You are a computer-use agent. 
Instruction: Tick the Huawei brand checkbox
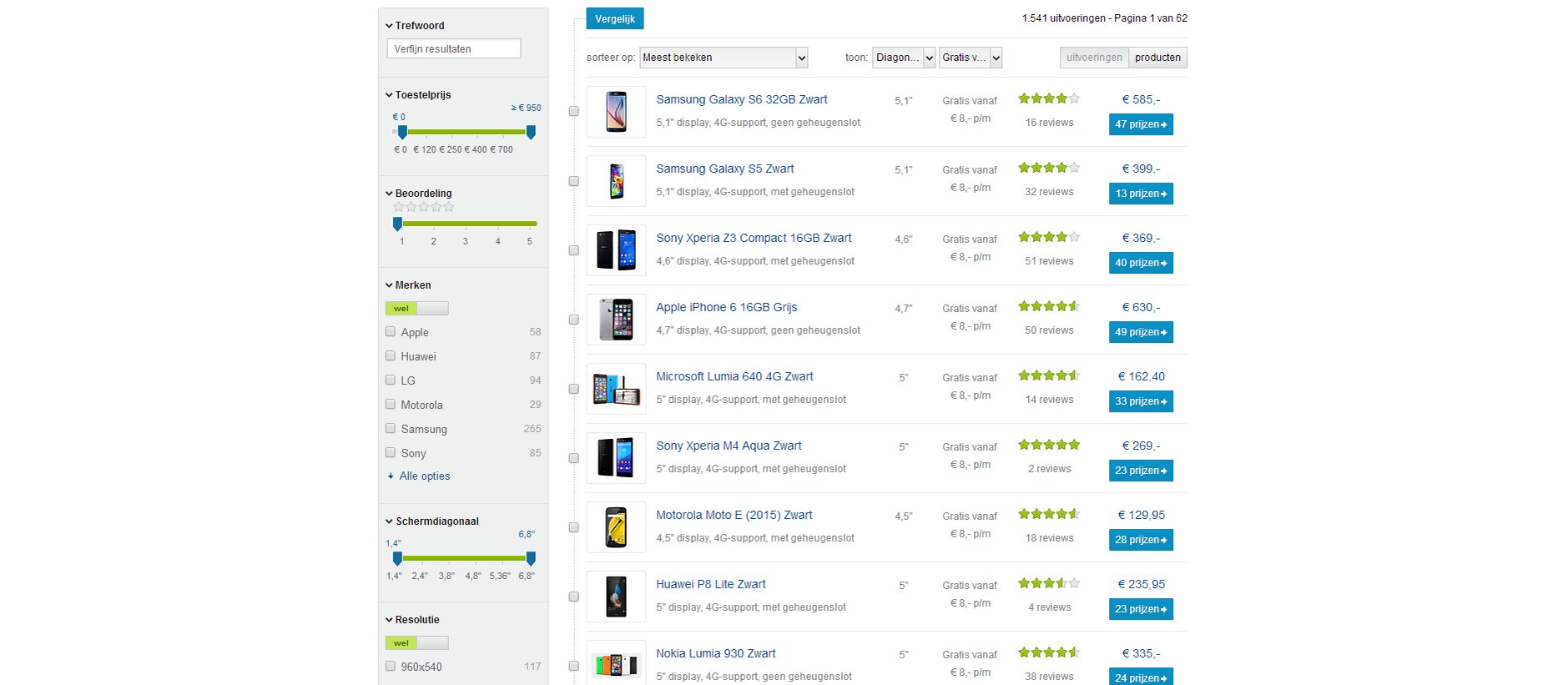click(x=390, y=355)
